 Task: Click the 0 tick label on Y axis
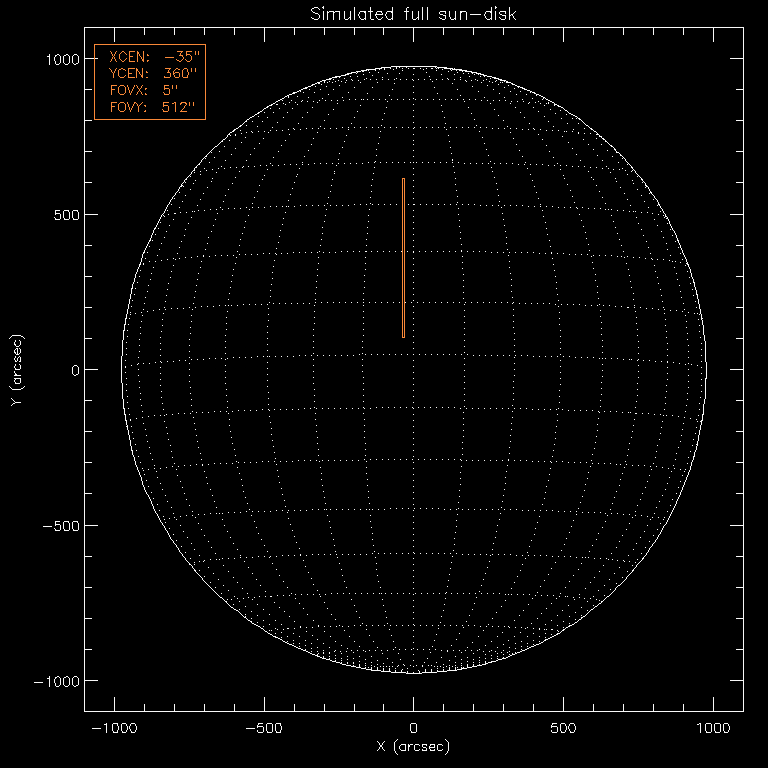[x=74, y=370]
